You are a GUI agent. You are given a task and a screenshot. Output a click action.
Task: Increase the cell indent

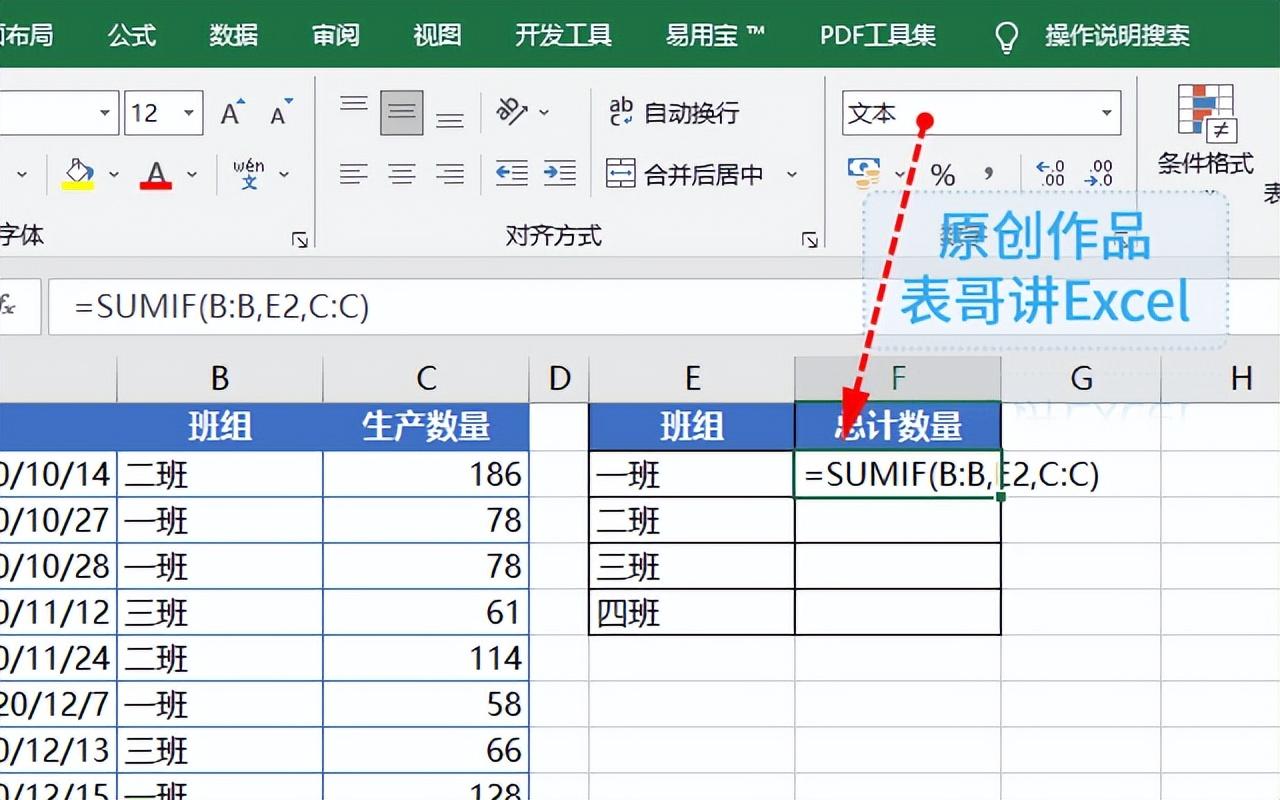click(x=560, y=174)
